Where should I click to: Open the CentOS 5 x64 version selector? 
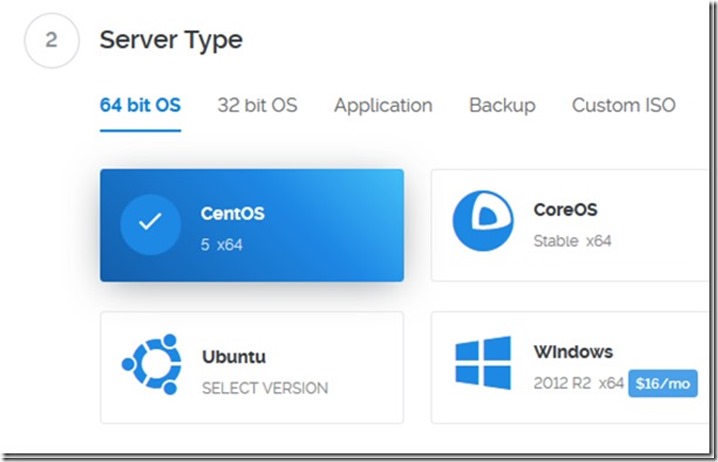point(221,243)
